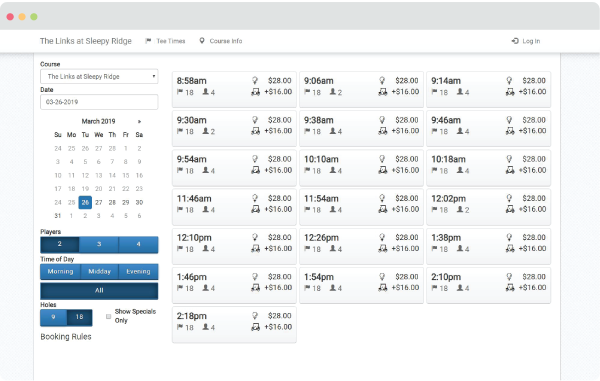600x381 pixels.
Task: Click the player icon on the 12:02pm card
Action: click(x=460, y=210)
